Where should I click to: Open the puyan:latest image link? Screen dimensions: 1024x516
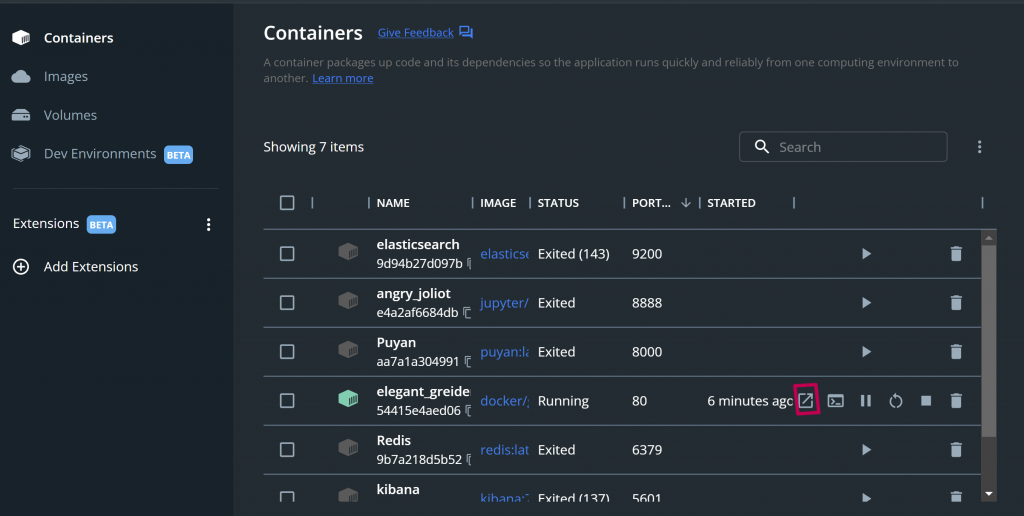pos(504,352)
